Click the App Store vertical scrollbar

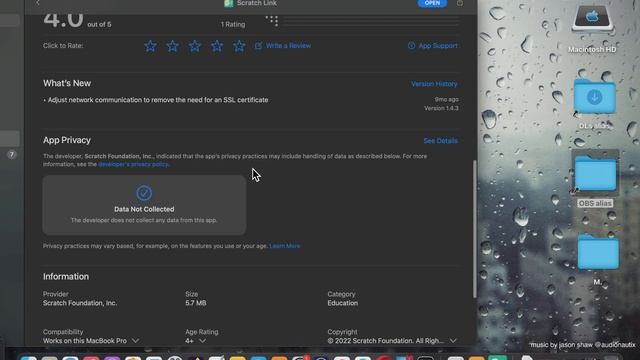[x=474, y=229]
